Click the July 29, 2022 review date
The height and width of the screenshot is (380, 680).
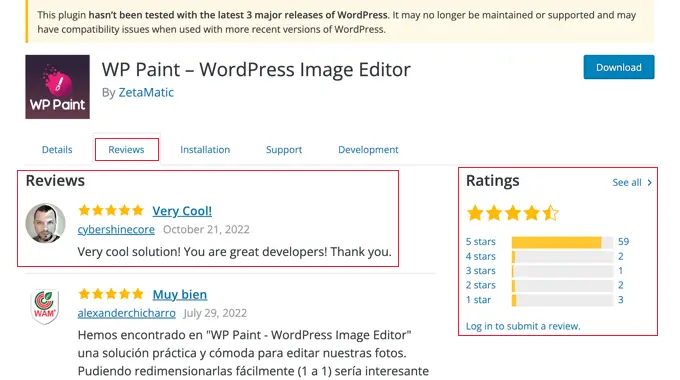point(216,313)
